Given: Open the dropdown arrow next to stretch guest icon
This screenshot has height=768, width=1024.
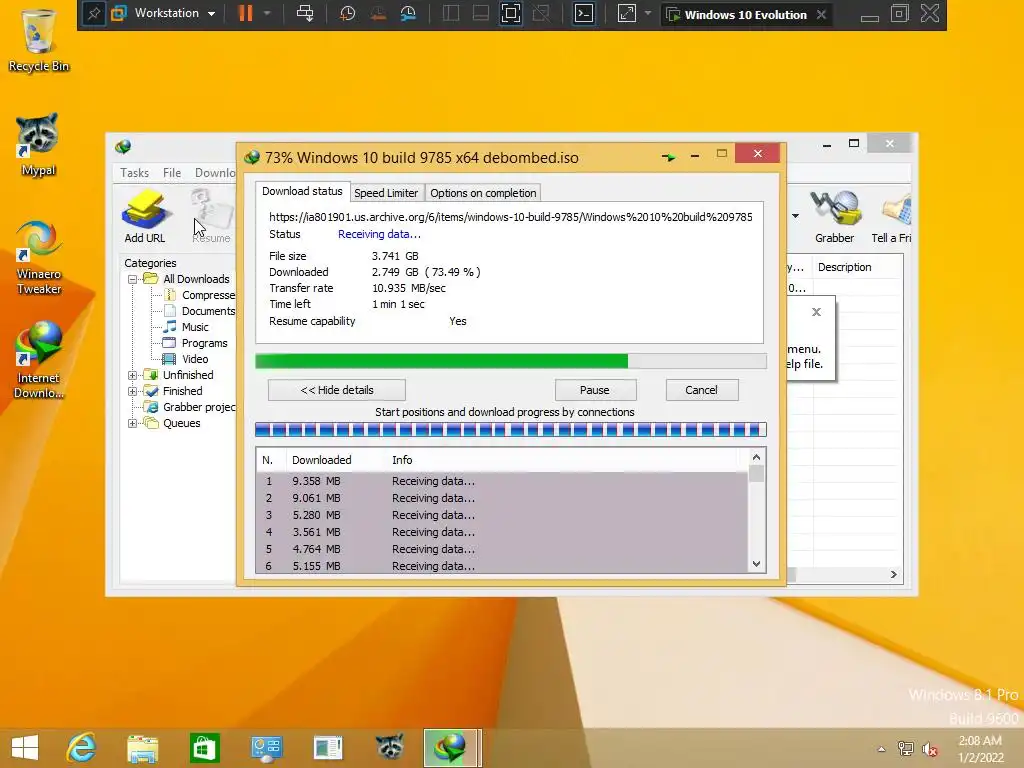Looking at the screenshot, I should [647, 13].
